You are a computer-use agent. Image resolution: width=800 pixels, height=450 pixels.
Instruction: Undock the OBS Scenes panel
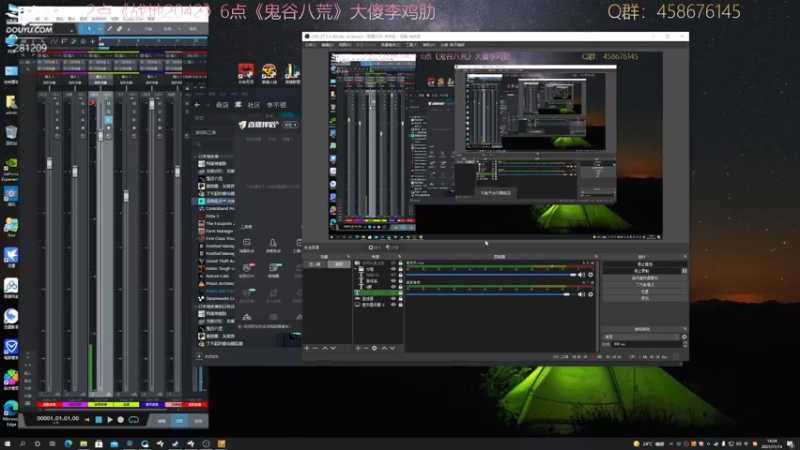point(348,257)
